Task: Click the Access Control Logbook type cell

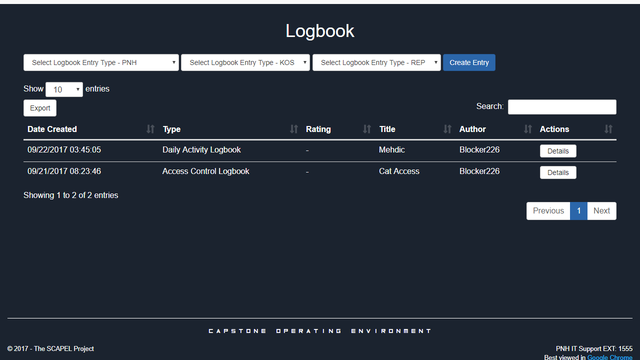Action: coord(206,171)
